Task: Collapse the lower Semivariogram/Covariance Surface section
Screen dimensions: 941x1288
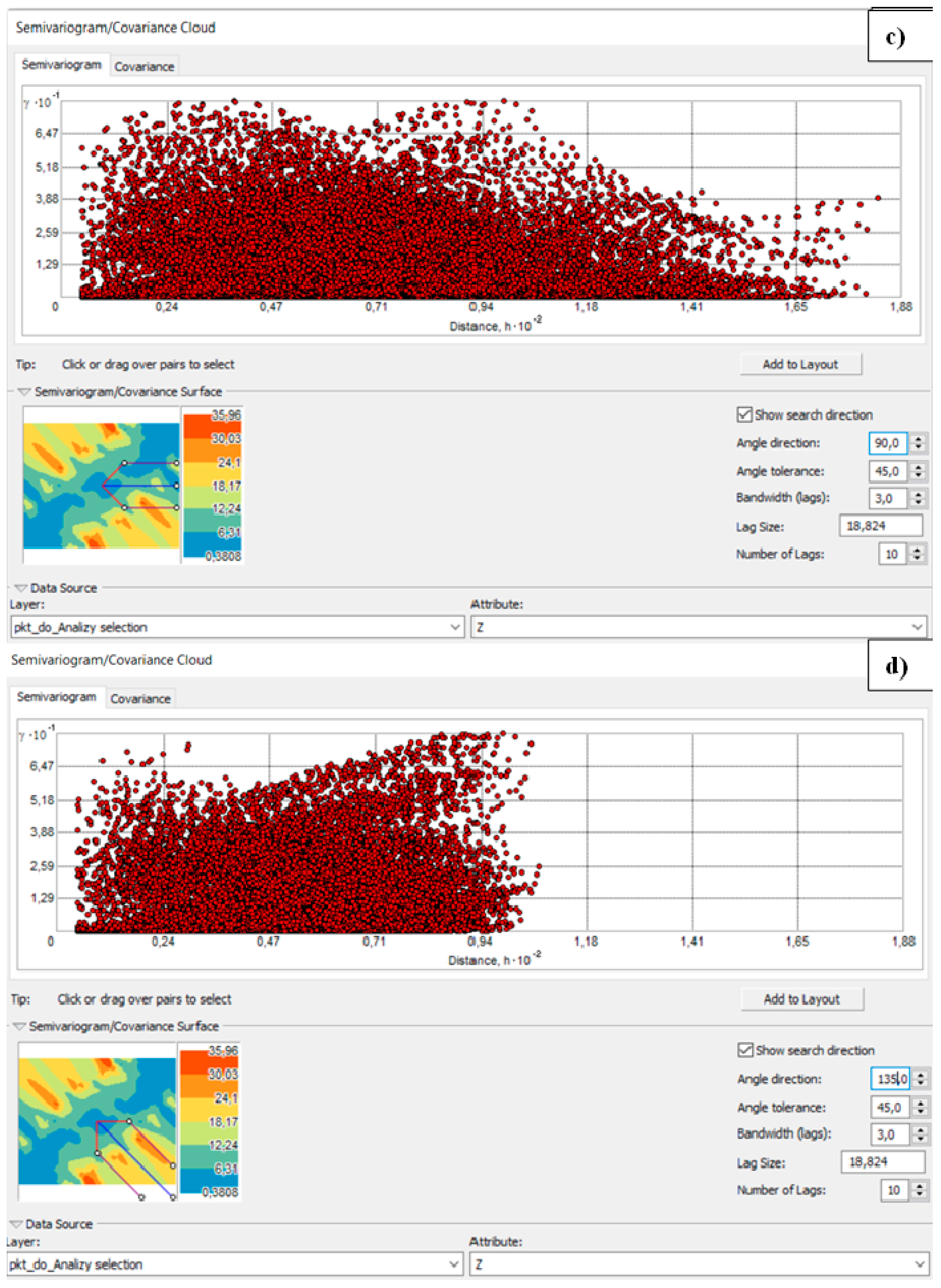Action: (x=19, y=1026)
